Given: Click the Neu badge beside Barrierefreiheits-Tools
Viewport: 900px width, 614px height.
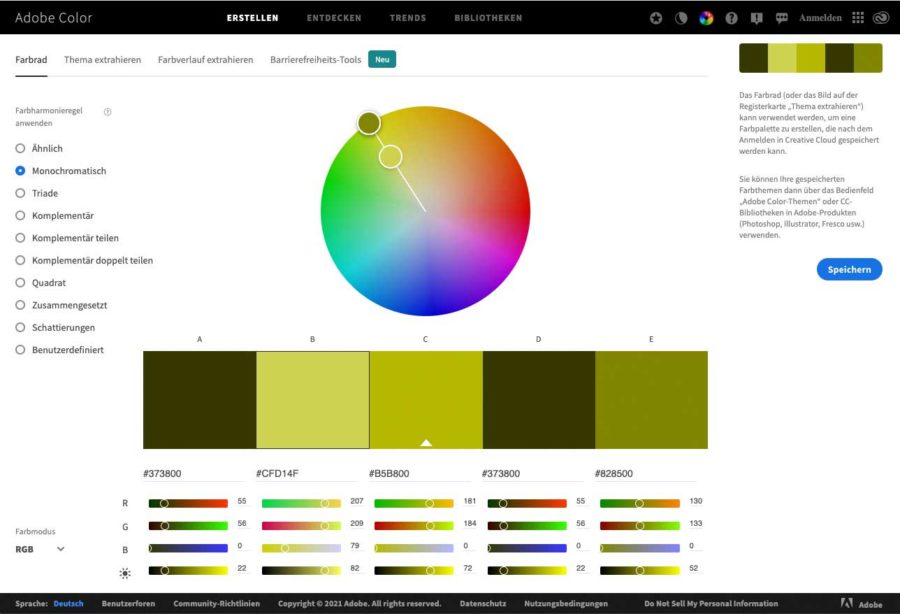Looking at the screenshot, I should click(382, 60).
